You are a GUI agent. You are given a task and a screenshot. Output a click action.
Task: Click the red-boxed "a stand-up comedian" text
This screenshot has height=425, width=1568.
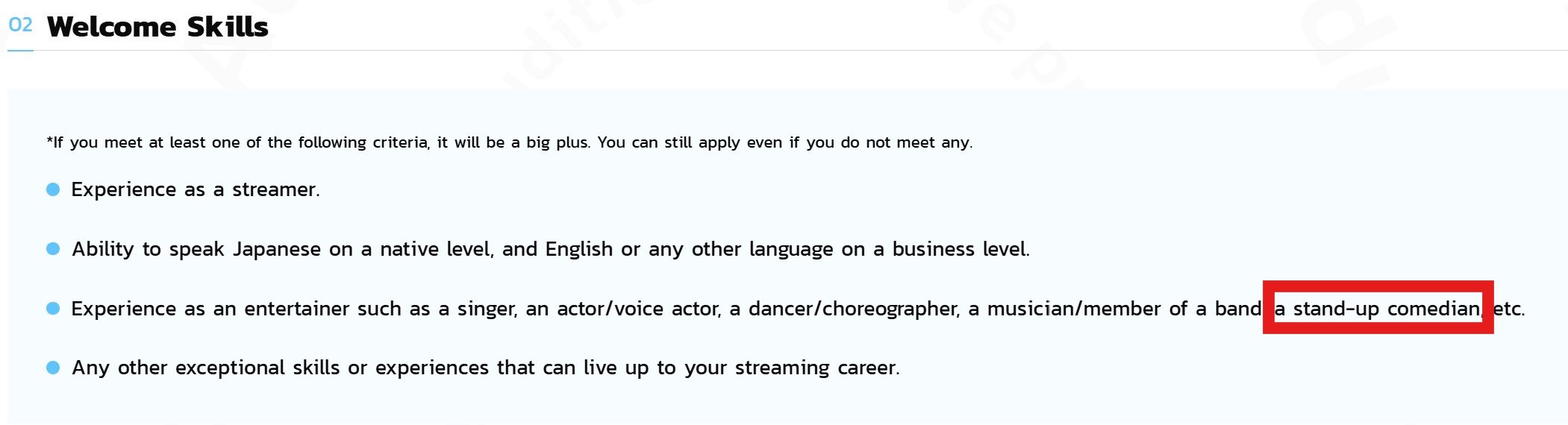(x=1377, y=308)
